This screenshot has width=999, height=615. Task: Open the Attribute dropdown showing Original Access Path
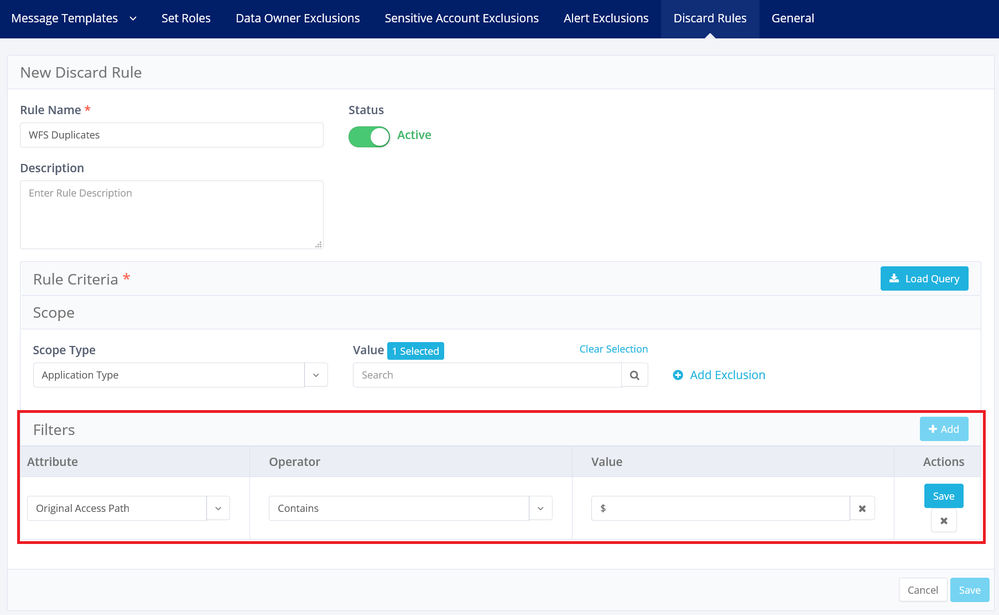click(x=218, y=509)
